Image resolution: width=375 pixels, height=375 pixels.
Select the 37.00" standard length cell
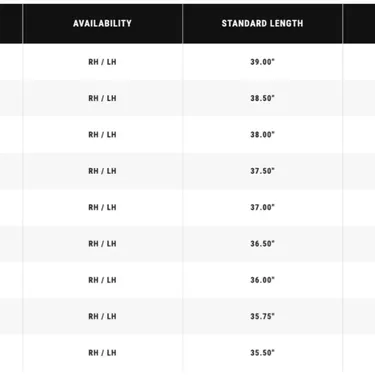pos(262,207)
